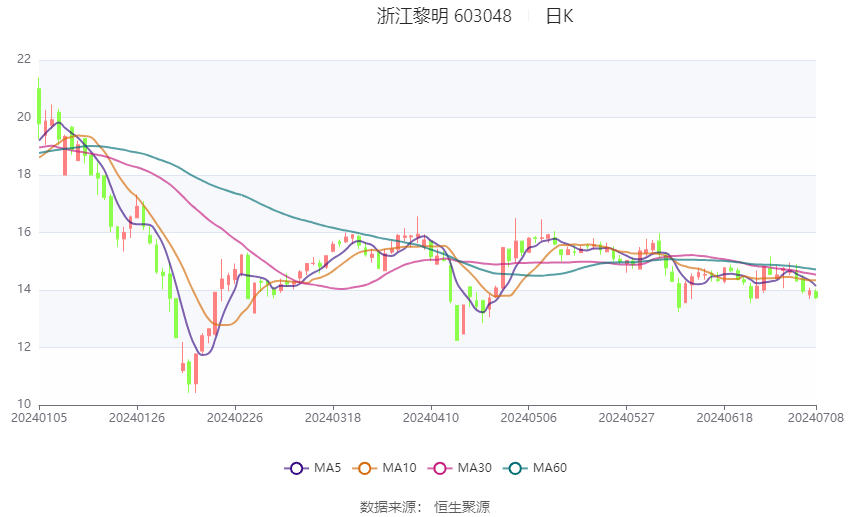
Task: Click the 浙江黎明 603048 chart title
Action: [444, 16]
